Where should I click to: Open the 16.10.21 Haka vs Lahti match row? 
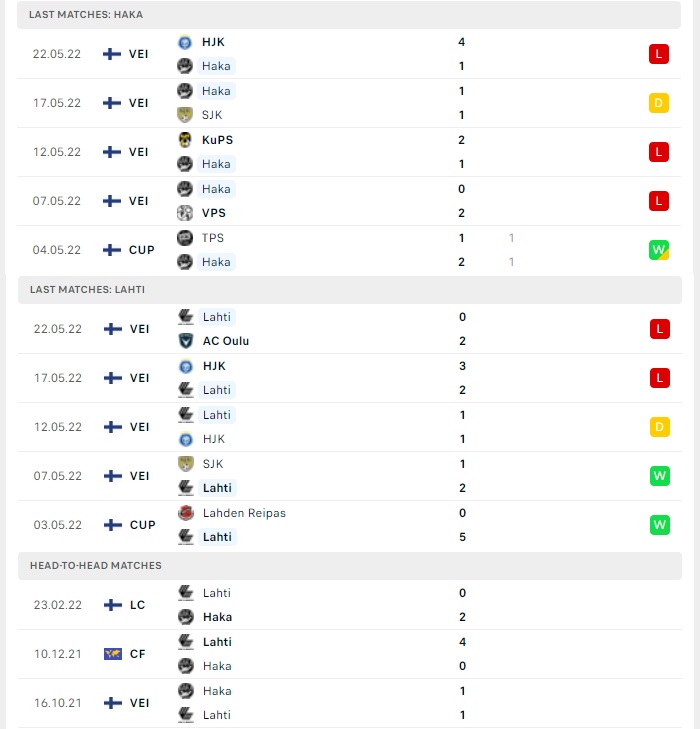pyautogui.click(x=350, y=703)
